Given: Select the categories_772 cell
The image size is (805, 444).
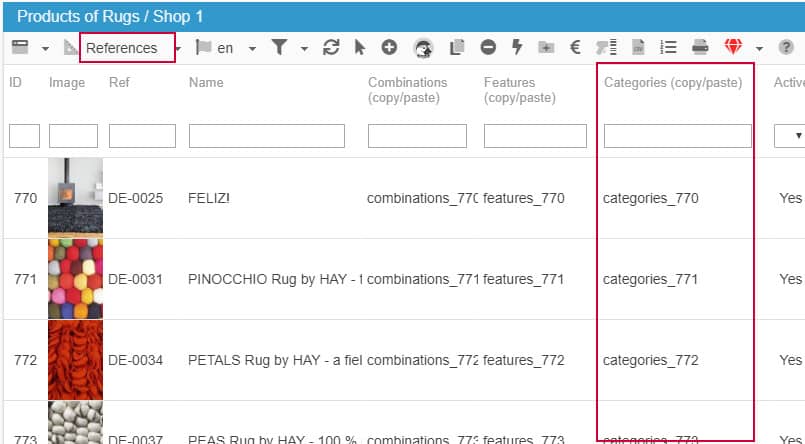Looking at the screenshot, I should click(650, 360).
